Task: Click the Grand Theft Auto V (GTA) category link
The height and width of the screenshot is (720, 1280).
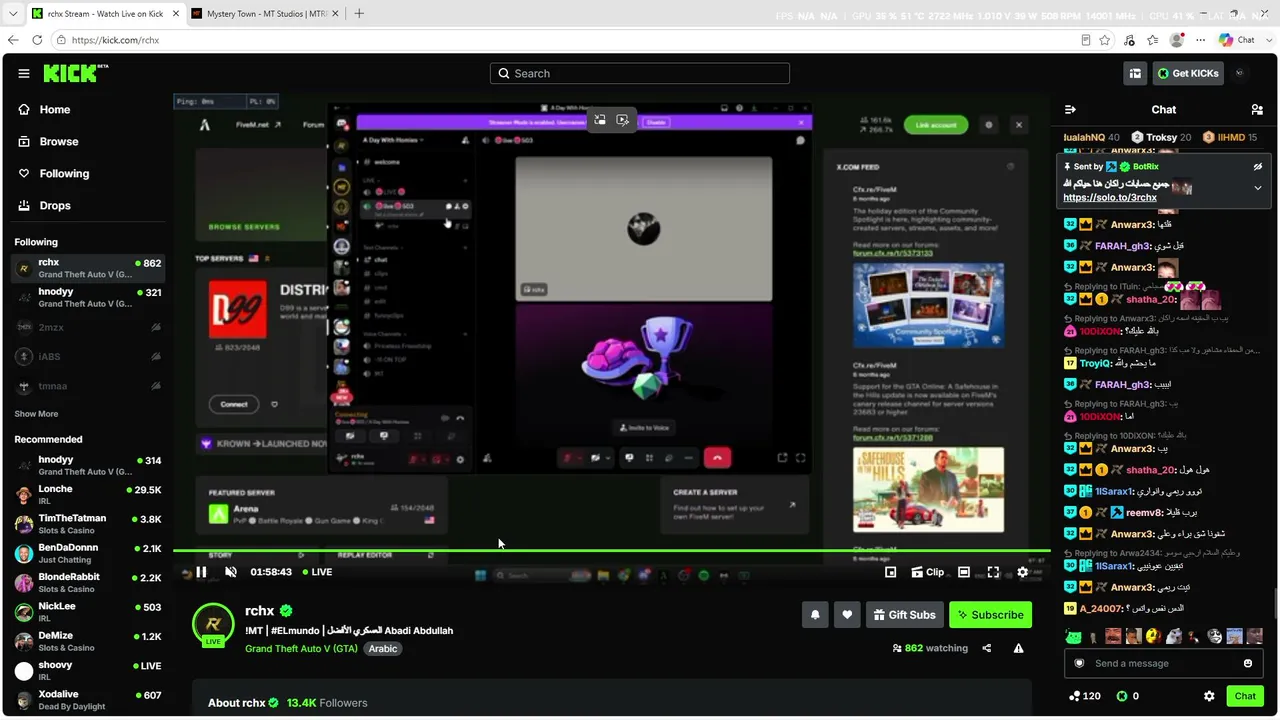Action: click(301, 649)
